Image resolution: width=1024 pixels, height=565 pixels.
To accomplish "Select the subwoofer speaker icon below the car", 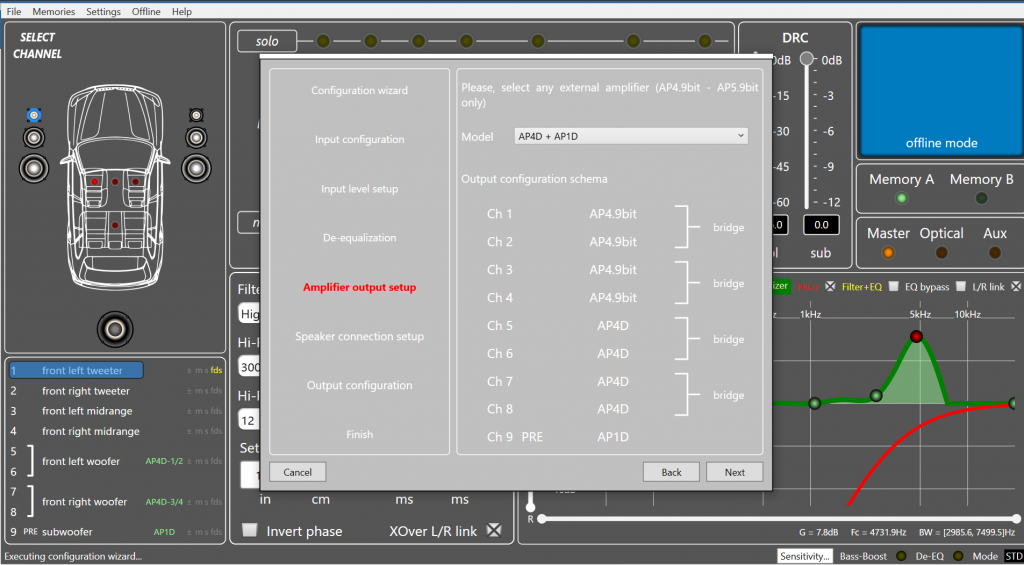I will 115,329.
